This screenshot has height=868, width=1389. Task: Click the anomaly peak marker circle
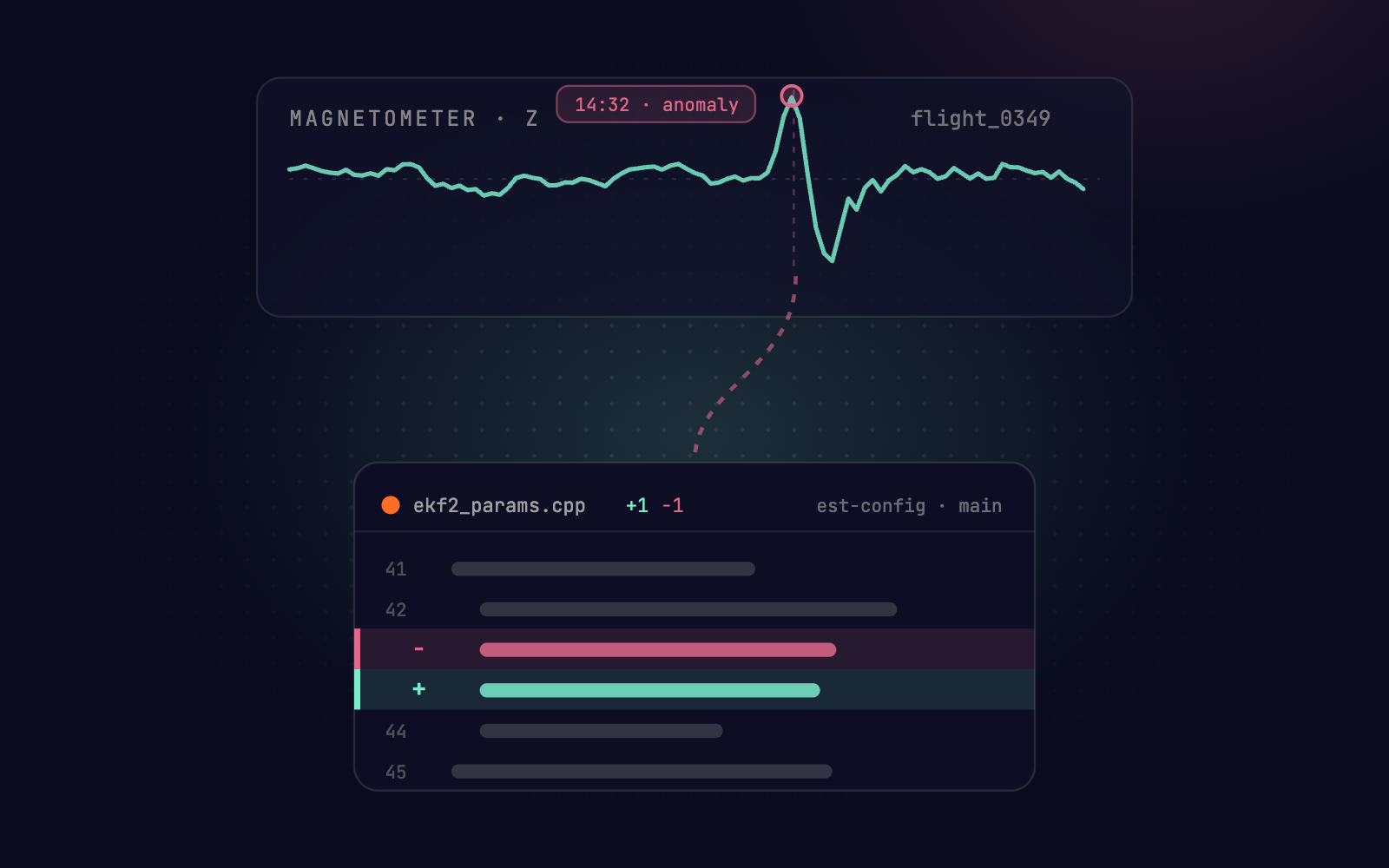point(791,95)
